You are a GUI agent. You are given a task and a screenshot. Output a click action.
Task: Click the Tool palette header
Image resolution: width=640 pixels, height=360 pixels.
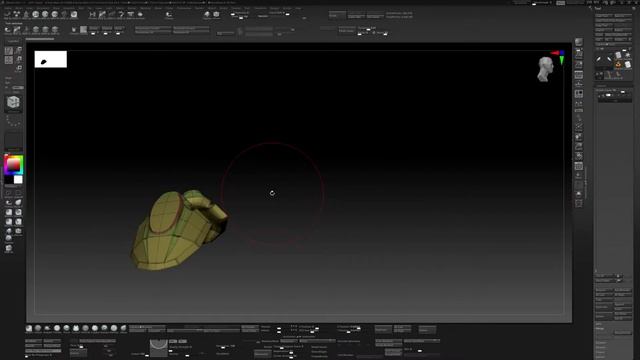click(598, 8)
